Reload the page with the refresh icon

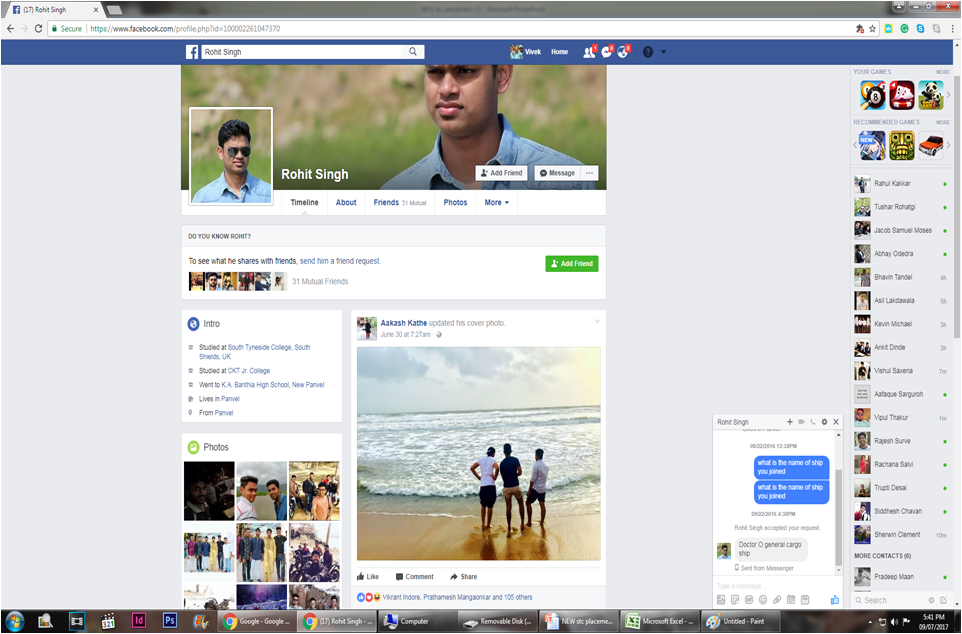[x=38, y=28]
